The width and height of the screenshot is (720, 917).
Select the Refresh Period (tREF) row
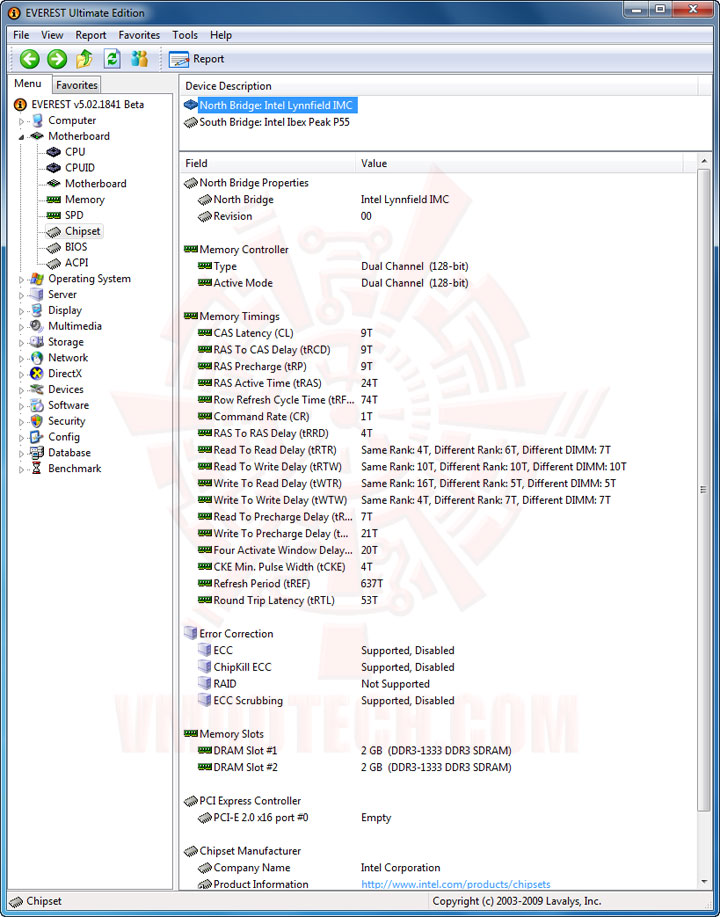pos(439,584)
